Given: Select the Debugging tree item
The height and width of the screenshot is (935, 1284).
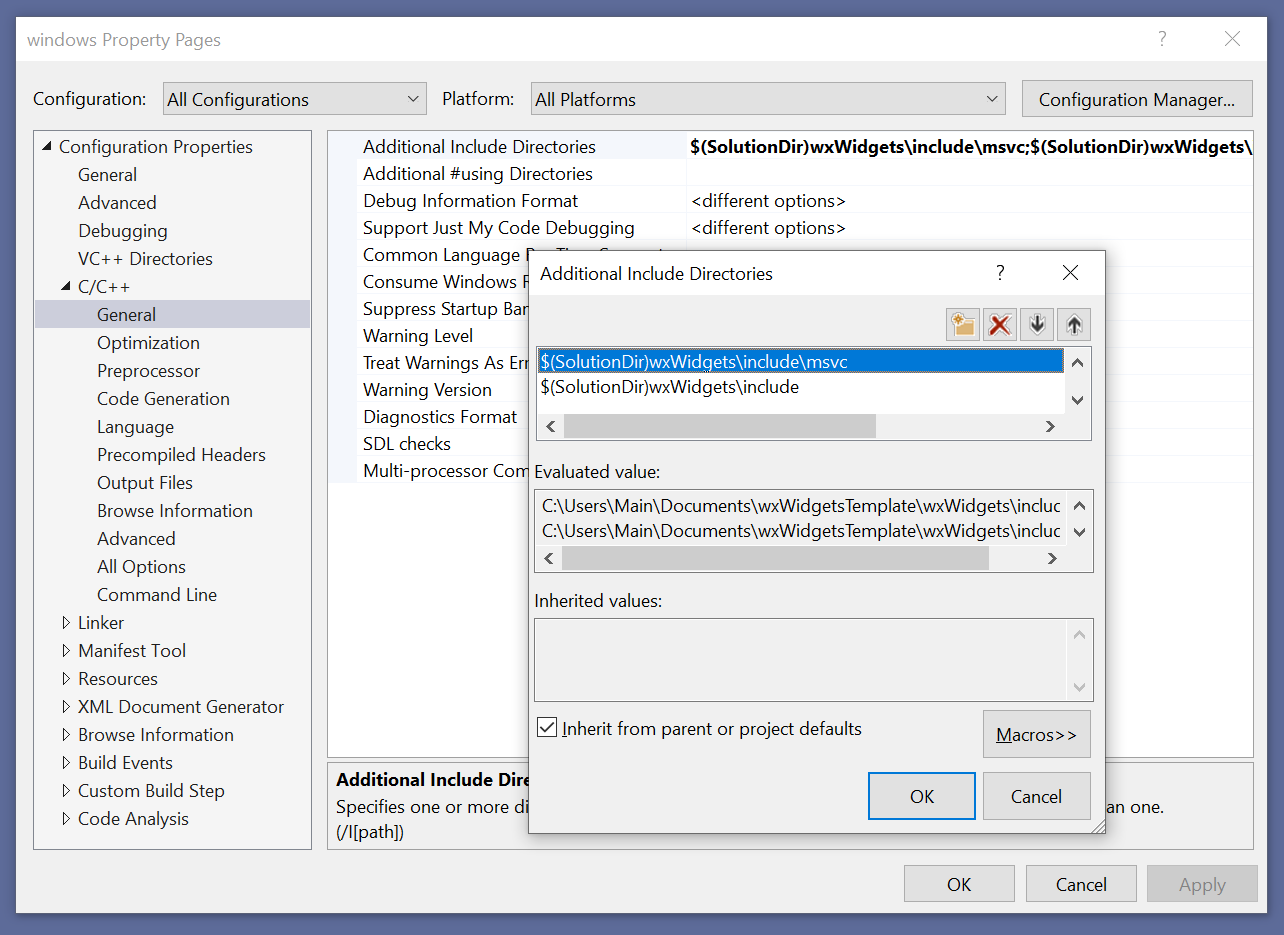Looking at the screenshot, I should (x=123, y=231).
